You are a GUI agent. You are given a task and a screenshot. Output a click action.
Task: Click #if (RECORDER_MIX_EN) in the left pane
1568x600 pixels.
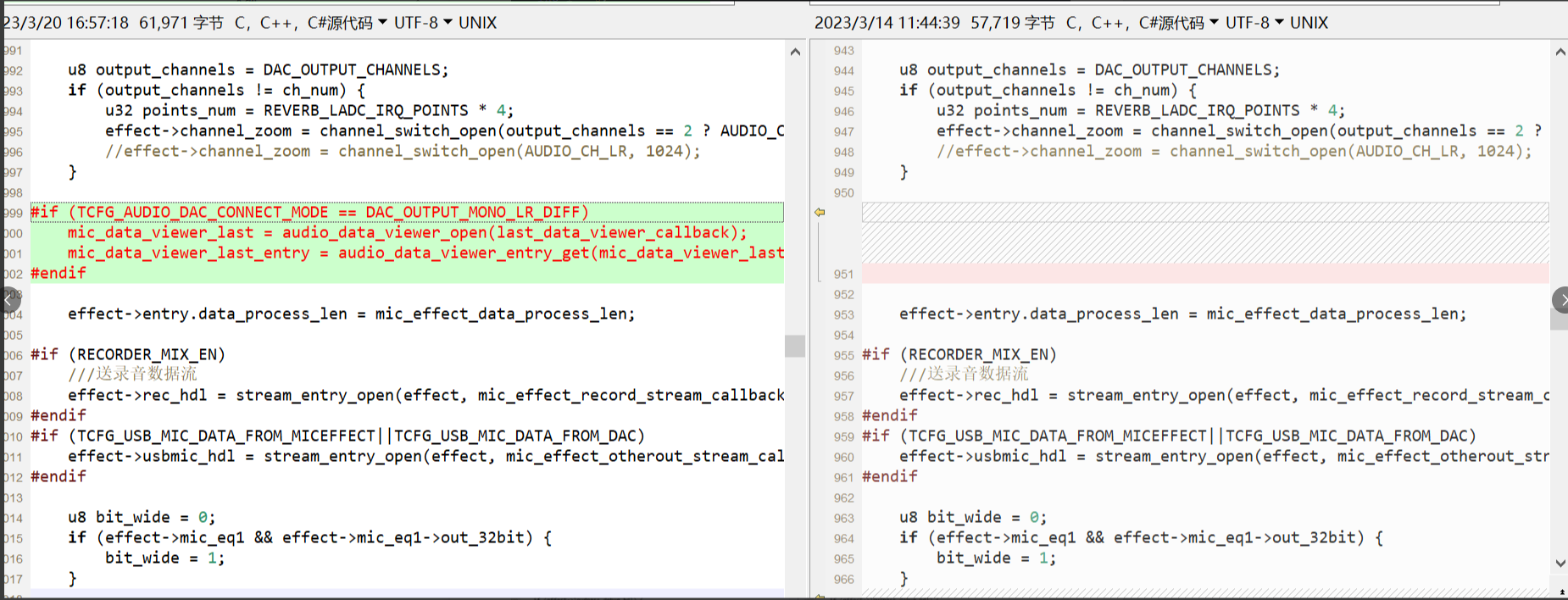coord(128,354)
